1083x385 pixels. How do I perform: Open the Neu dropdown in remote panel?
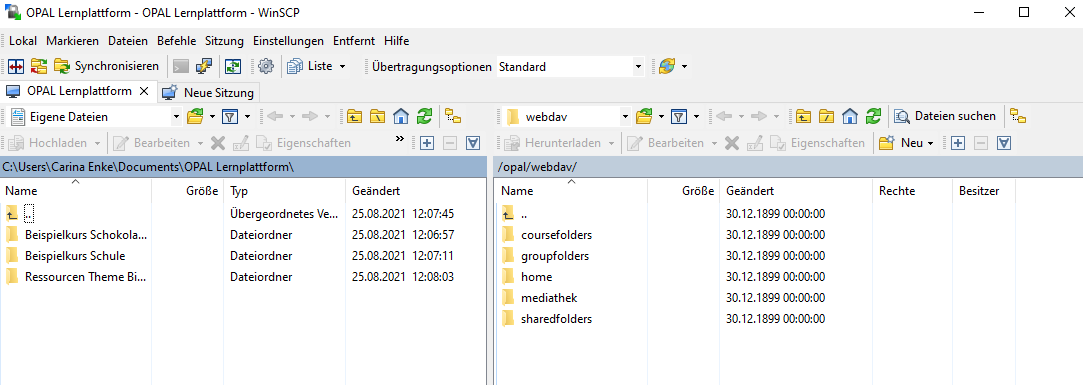pos(907,143)
